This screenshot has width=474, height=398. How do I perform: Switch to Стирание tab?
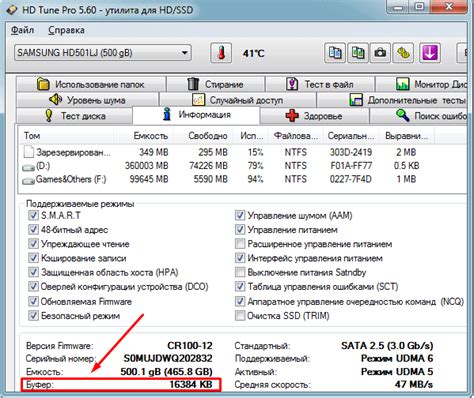[x=215, y=84]
